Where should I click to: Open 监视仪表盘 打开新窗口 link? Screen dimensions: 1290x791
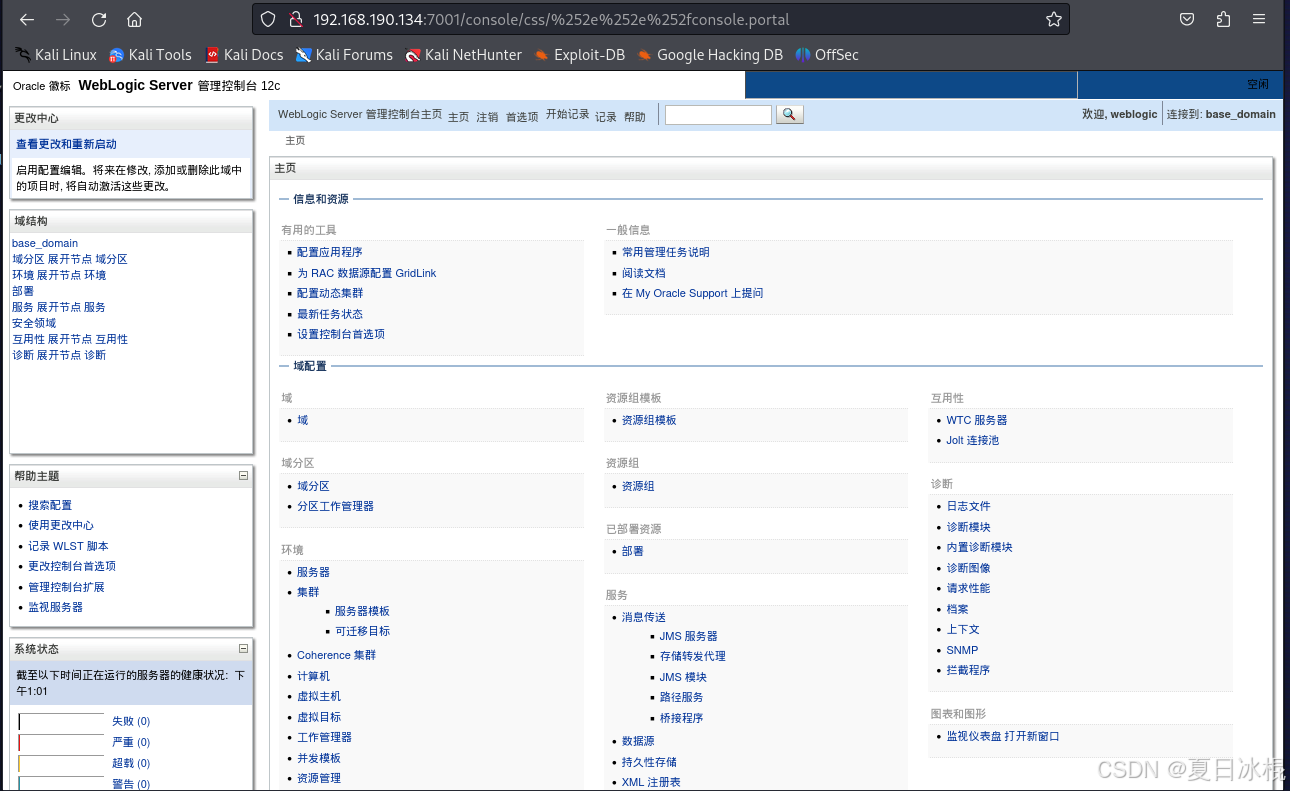click(1003, 736)
